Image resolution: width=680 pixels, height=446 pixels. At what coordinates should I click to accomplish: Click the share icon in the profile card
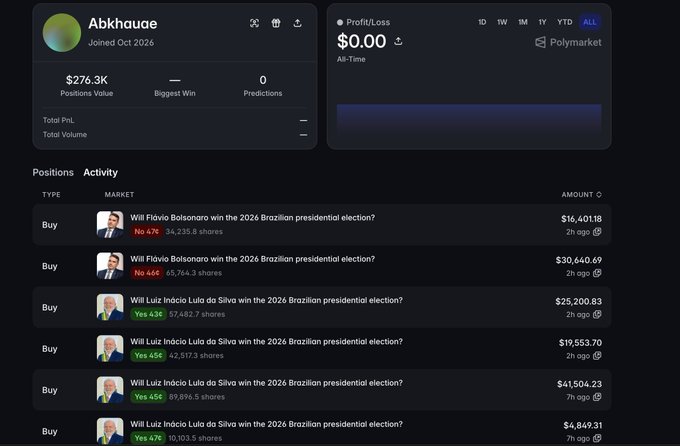pyautogui.click(x=298, y=23)
